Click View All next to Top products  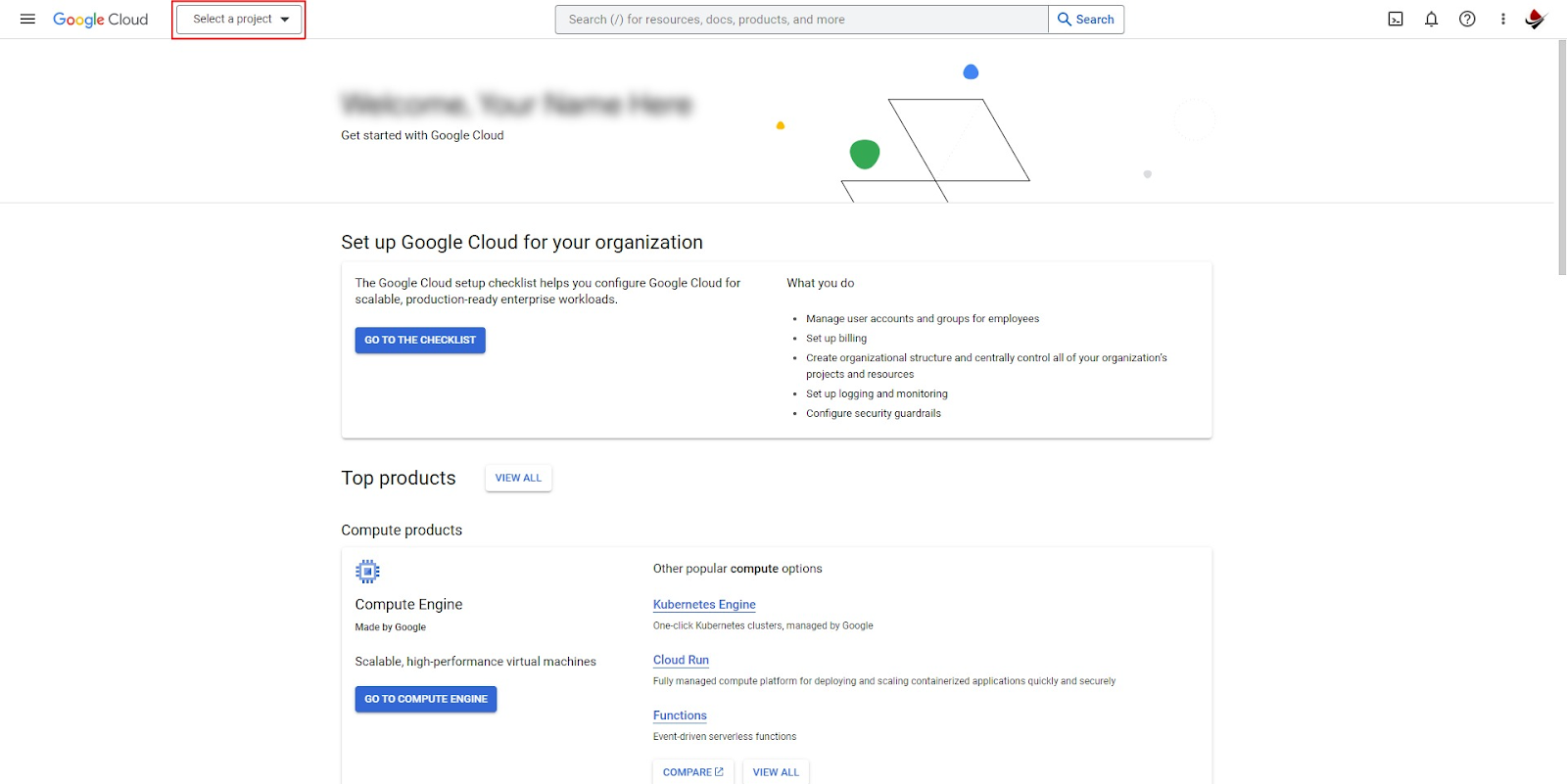pos(518,478)
